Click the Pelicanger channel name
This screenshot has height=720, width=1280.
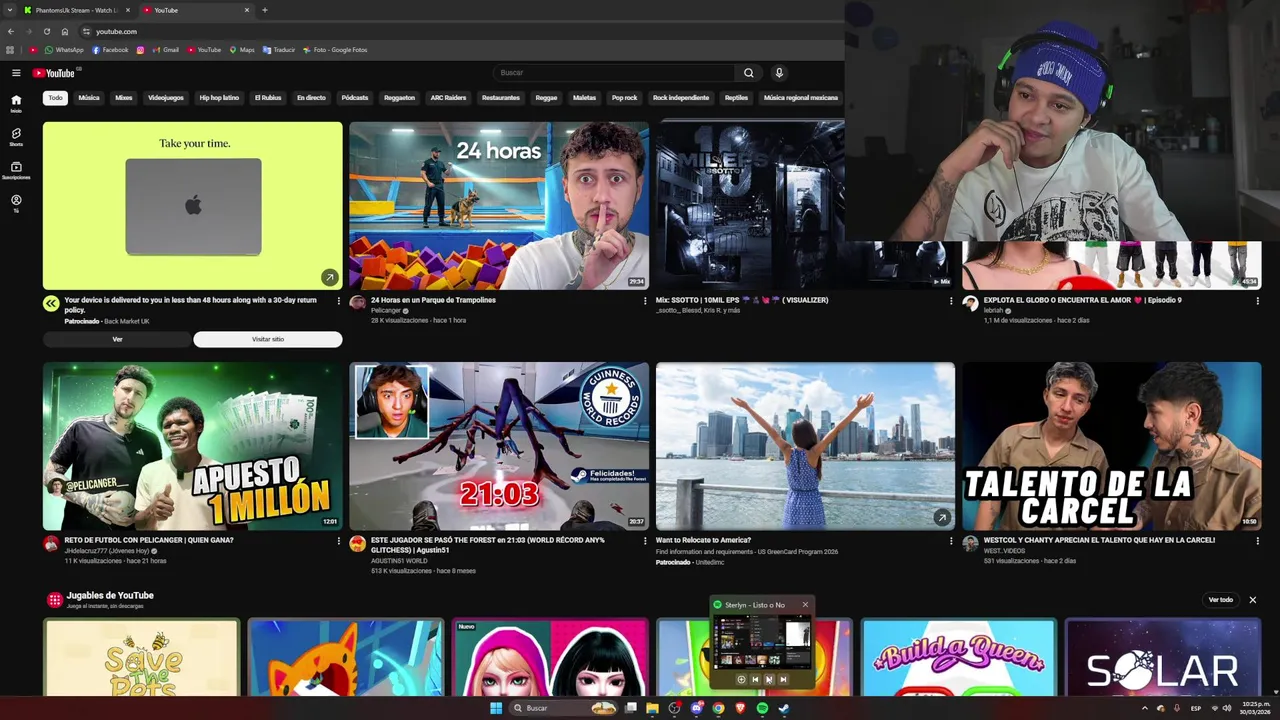[x=385, y=311]
